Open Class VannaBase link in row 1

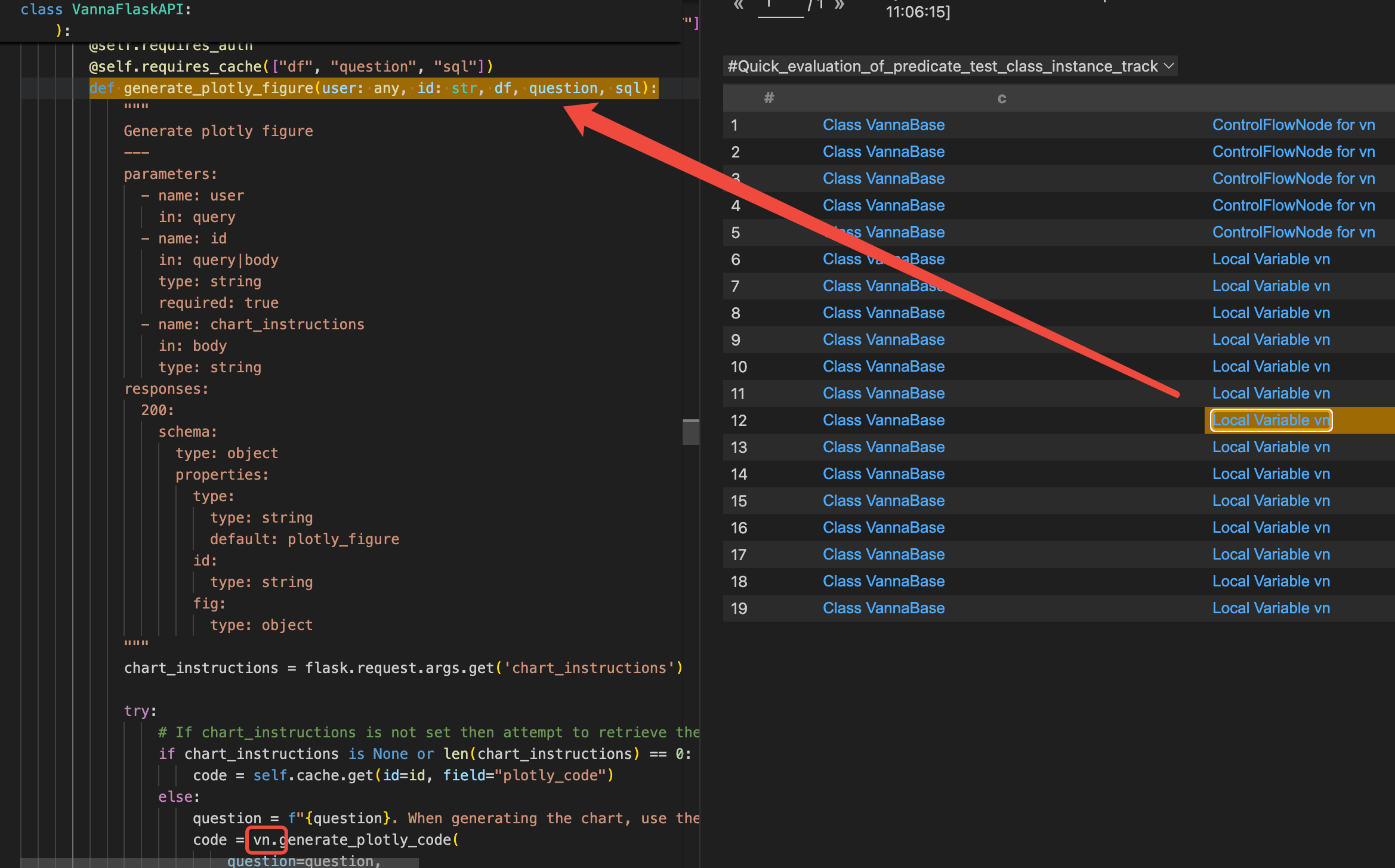pos(884,125)
